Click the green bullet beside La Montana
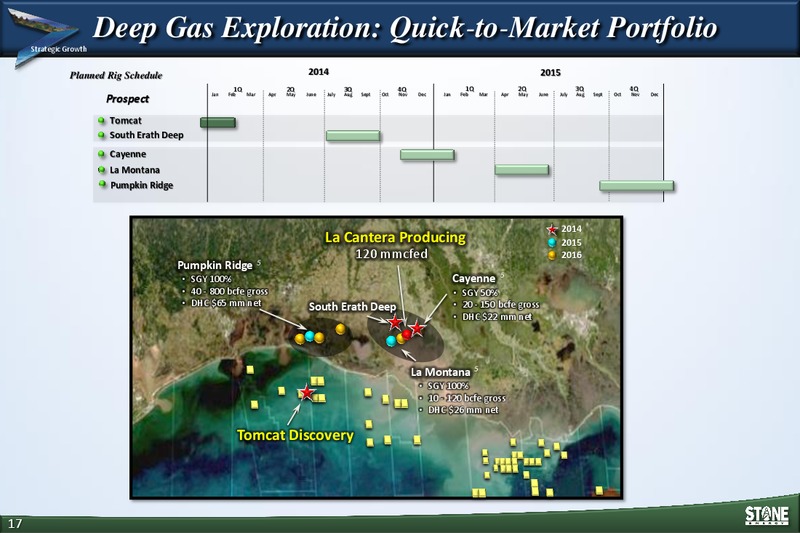This screenshot has height=533, width=800. pyautogui.click(x=102, y=170)
